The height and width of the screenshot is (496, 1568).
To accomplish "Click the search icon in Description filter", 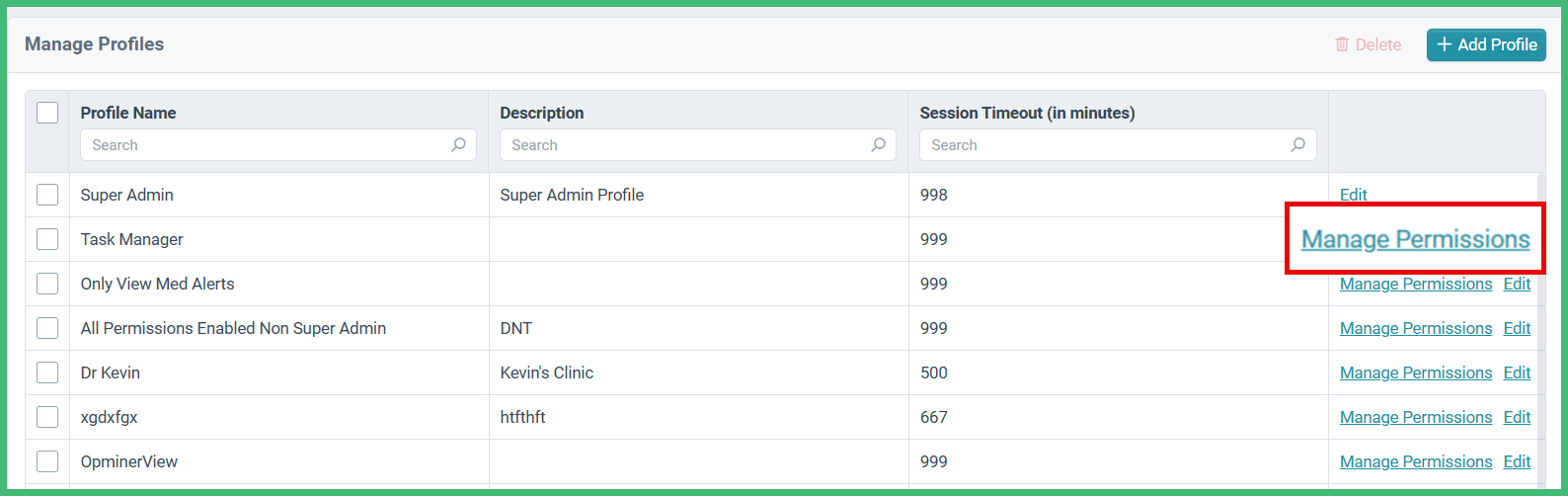I will tap(879, 145).
